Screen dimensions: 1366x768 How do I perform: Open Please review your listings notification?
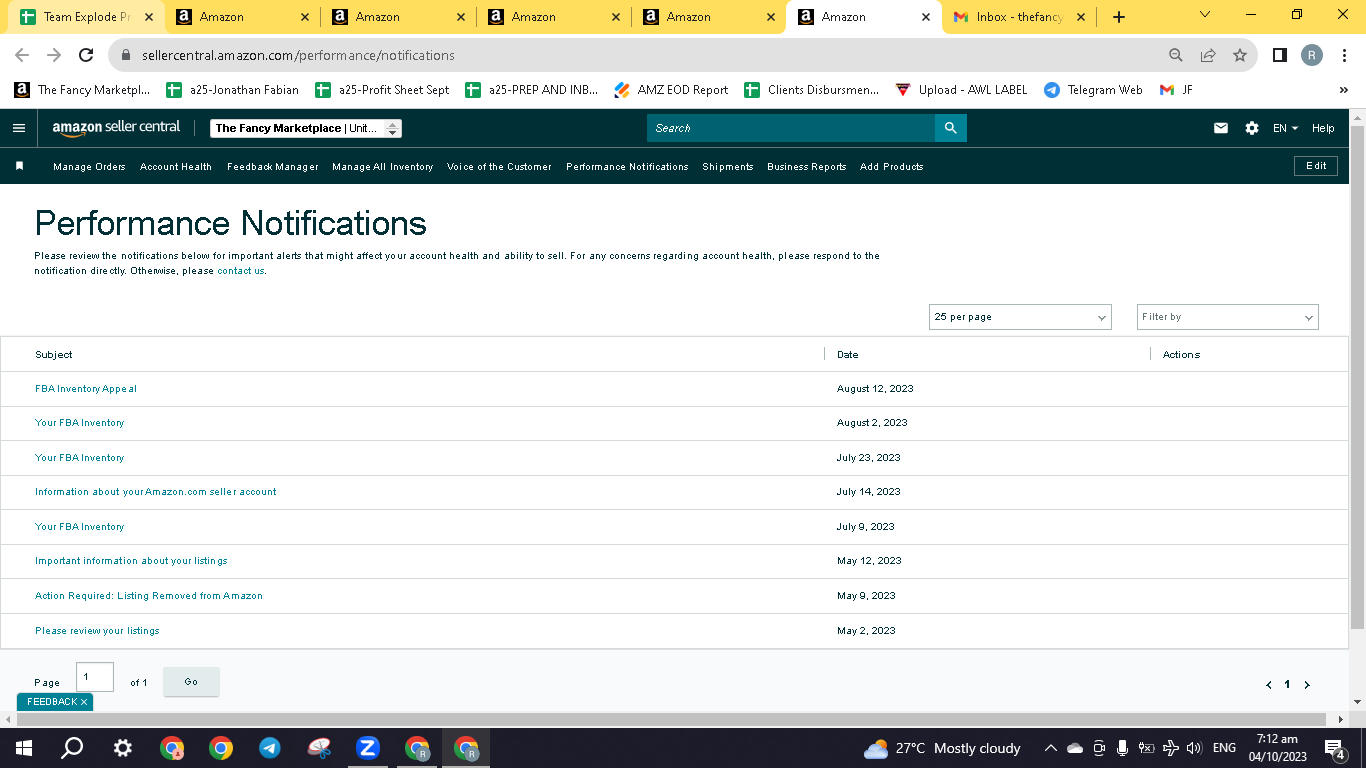pos(97,631)
